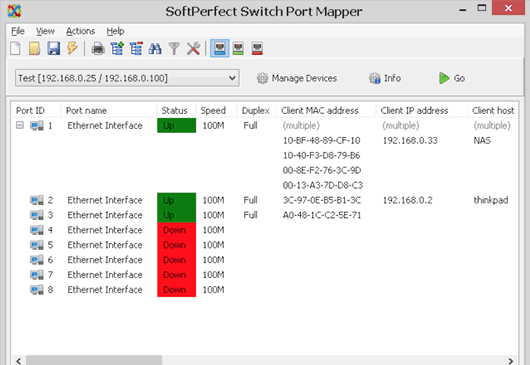Viewport: 530px width, 365px height.
Task: Click the Port ID column header
Action: (x=36, y=111)
